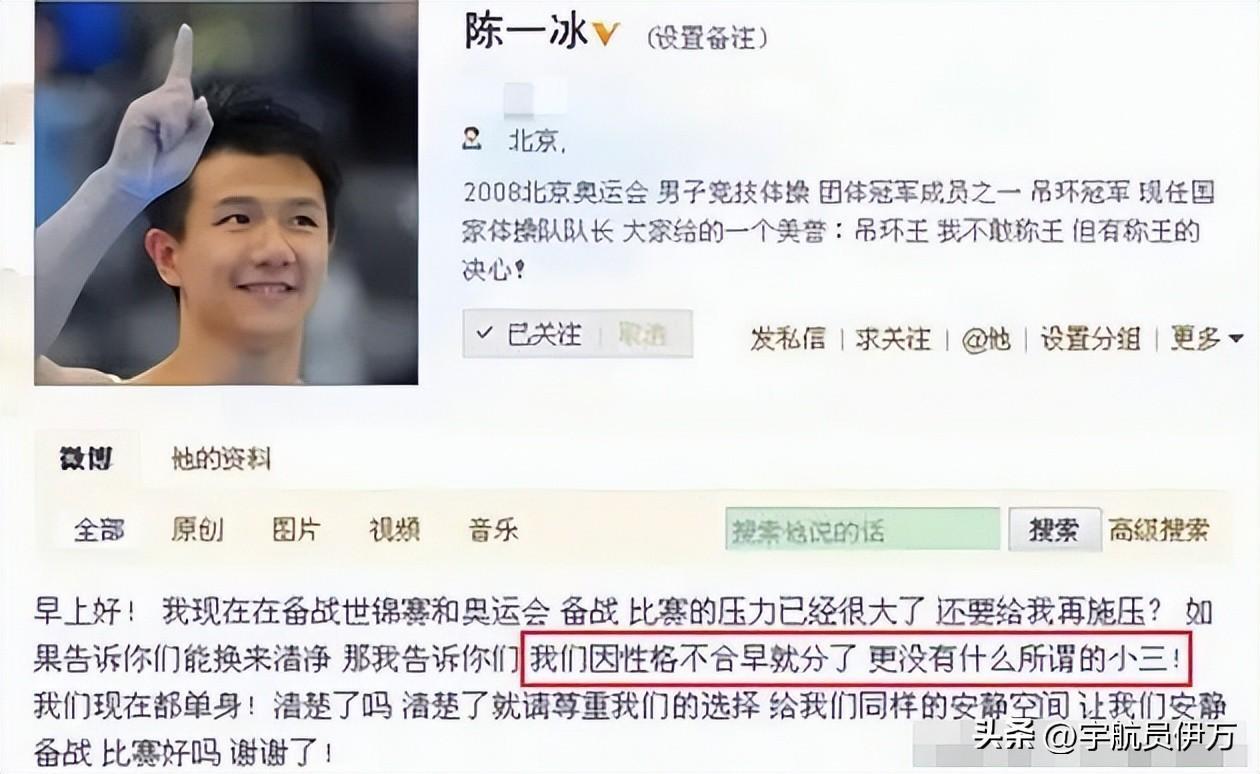Expand the 更多 dropdown arrow
Viewport: 1260px width, 774px height.
pos(1235,339)
